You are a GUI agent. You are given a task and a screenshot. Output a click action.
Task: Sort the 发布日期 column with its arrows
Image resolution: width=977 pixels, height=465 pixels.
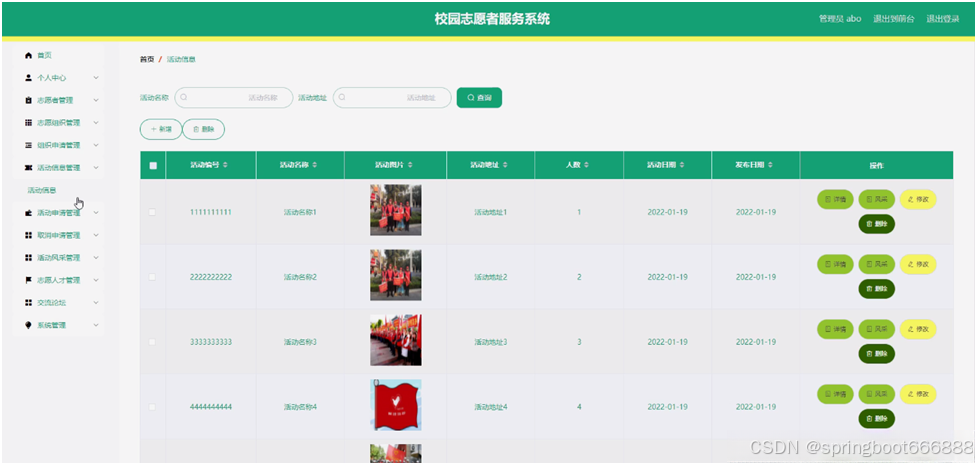pyautogui.click(x=771, y=165)
